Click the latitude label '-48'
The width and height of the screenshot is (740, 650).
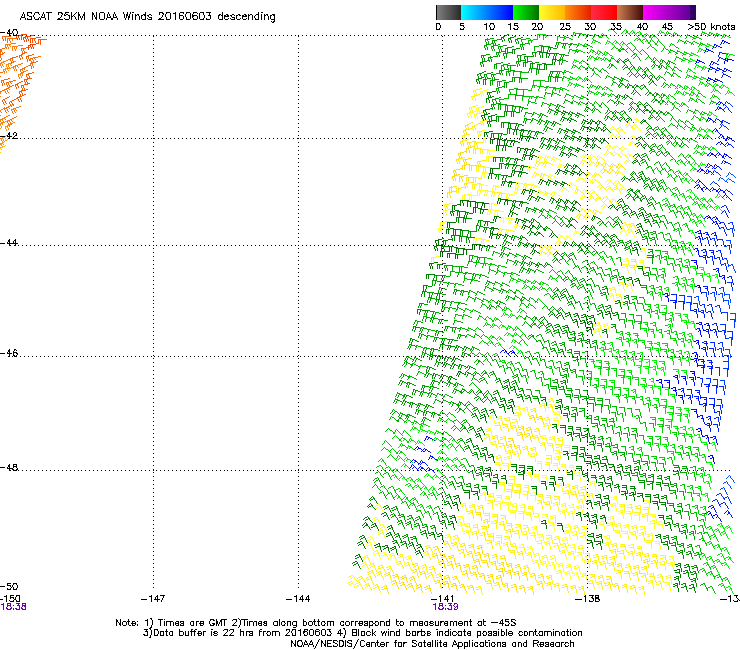[9, 467]
